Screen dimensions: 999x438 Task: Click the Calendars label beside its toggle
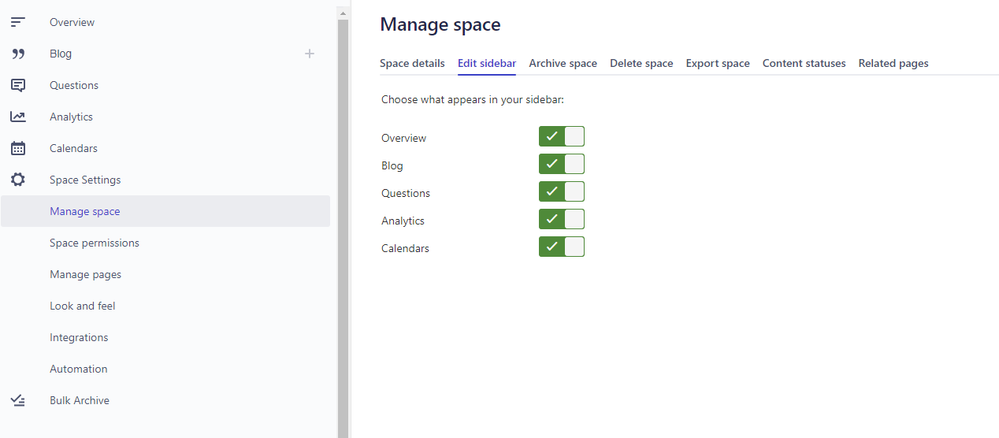click(x=405, y=248)
